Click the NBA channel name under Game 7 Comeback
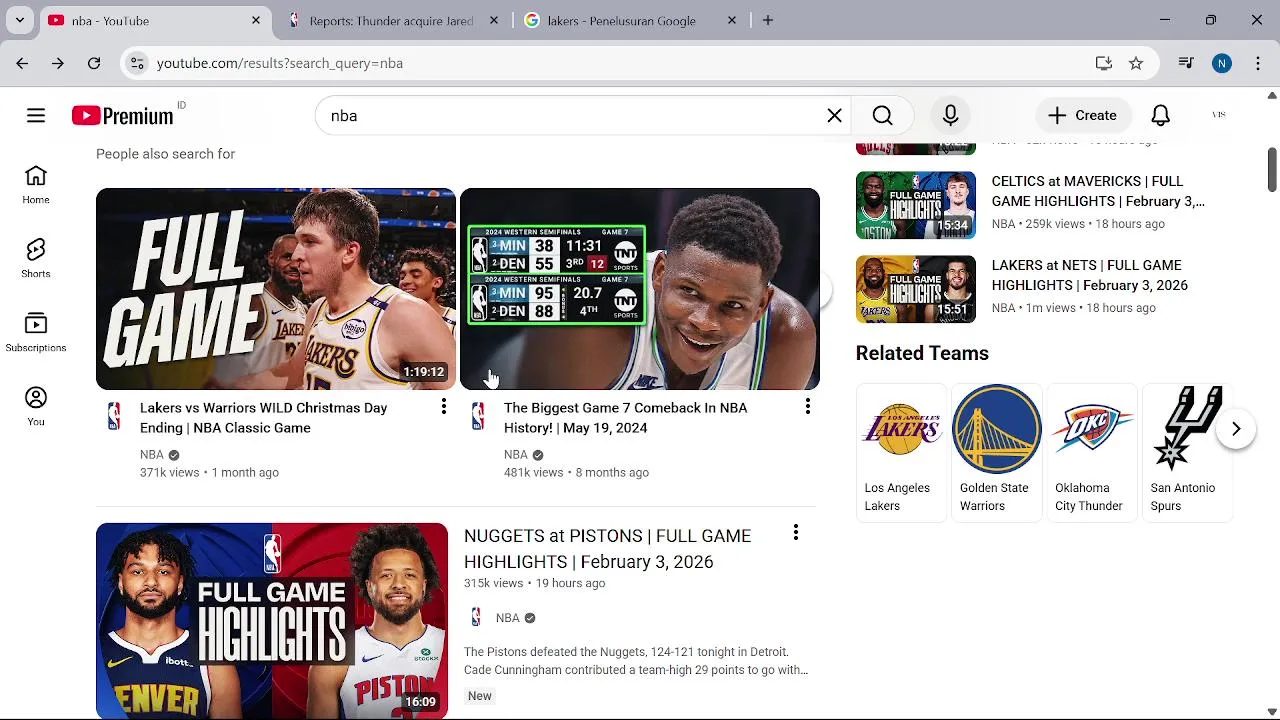 (516, 455)
